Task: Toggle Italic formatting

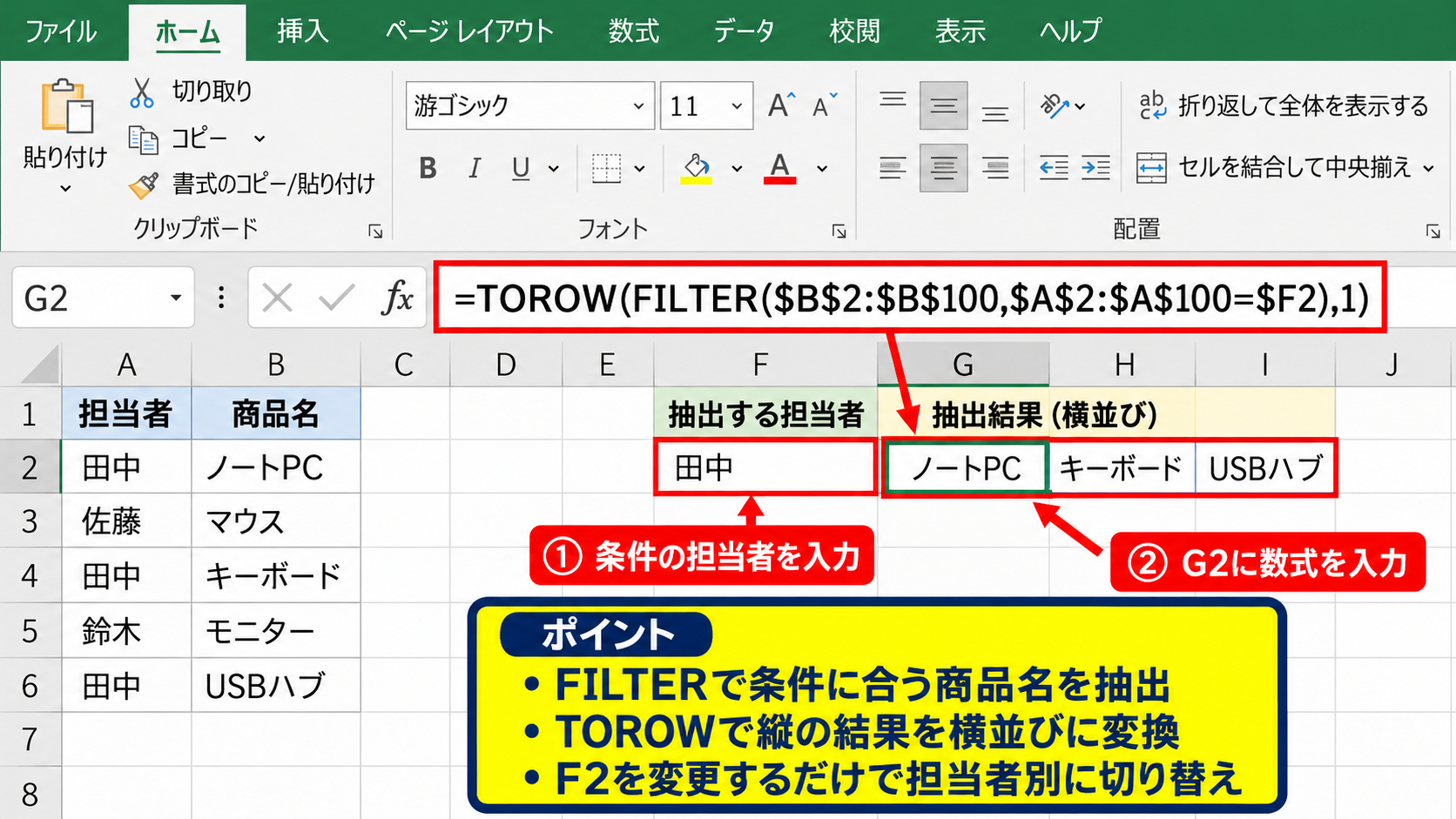Action: [475, 168]
